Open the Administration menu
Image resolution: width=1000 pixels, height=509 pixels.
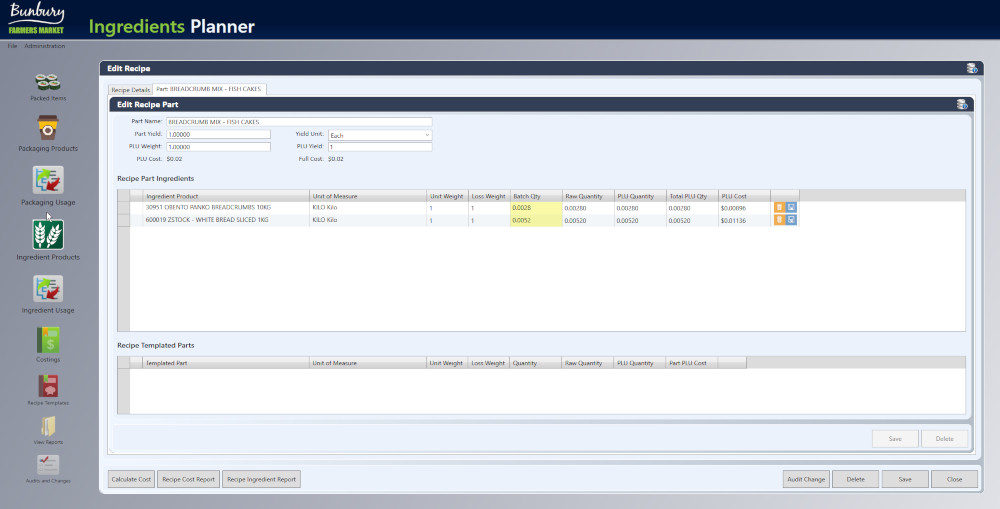pos(45,46)
